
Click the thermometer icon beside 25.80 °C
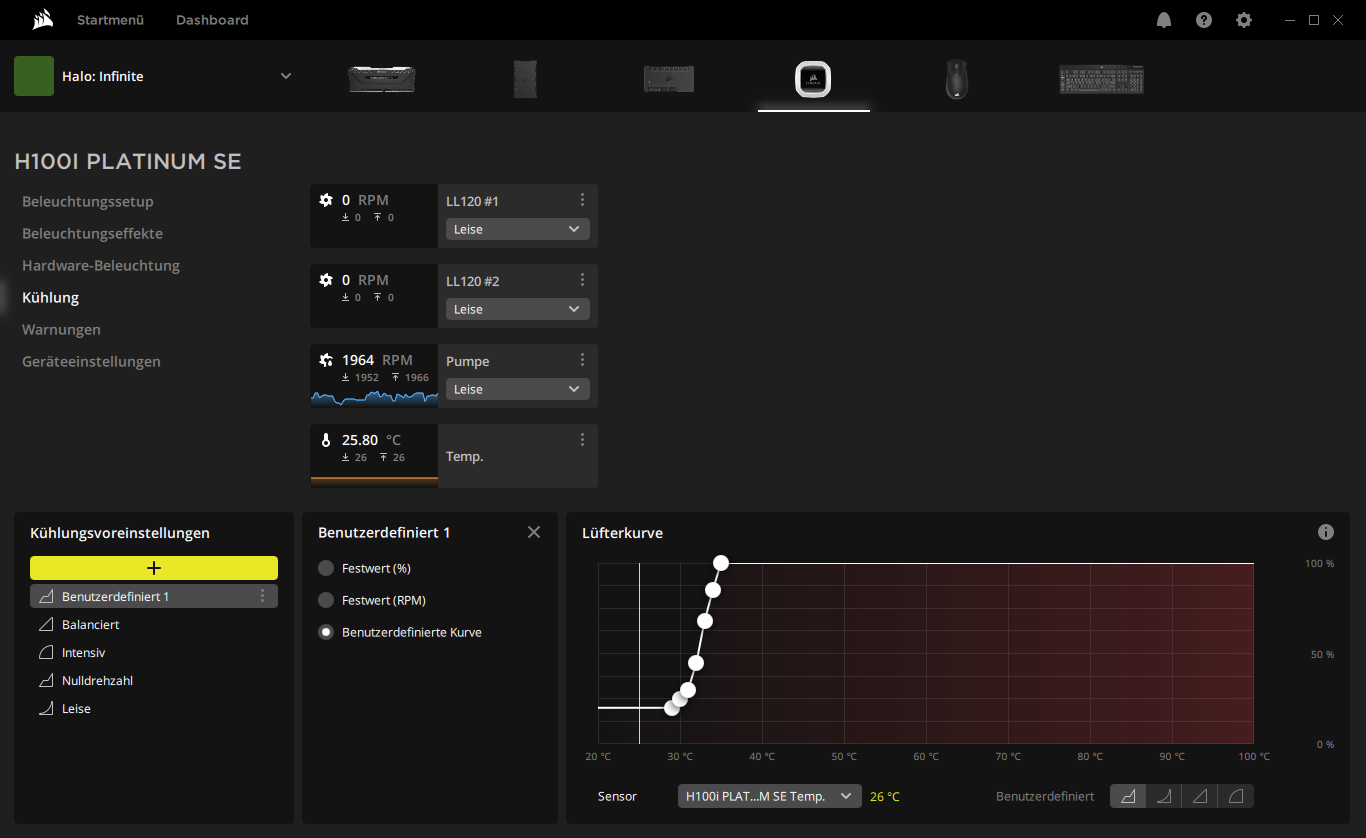pos(326,440)
